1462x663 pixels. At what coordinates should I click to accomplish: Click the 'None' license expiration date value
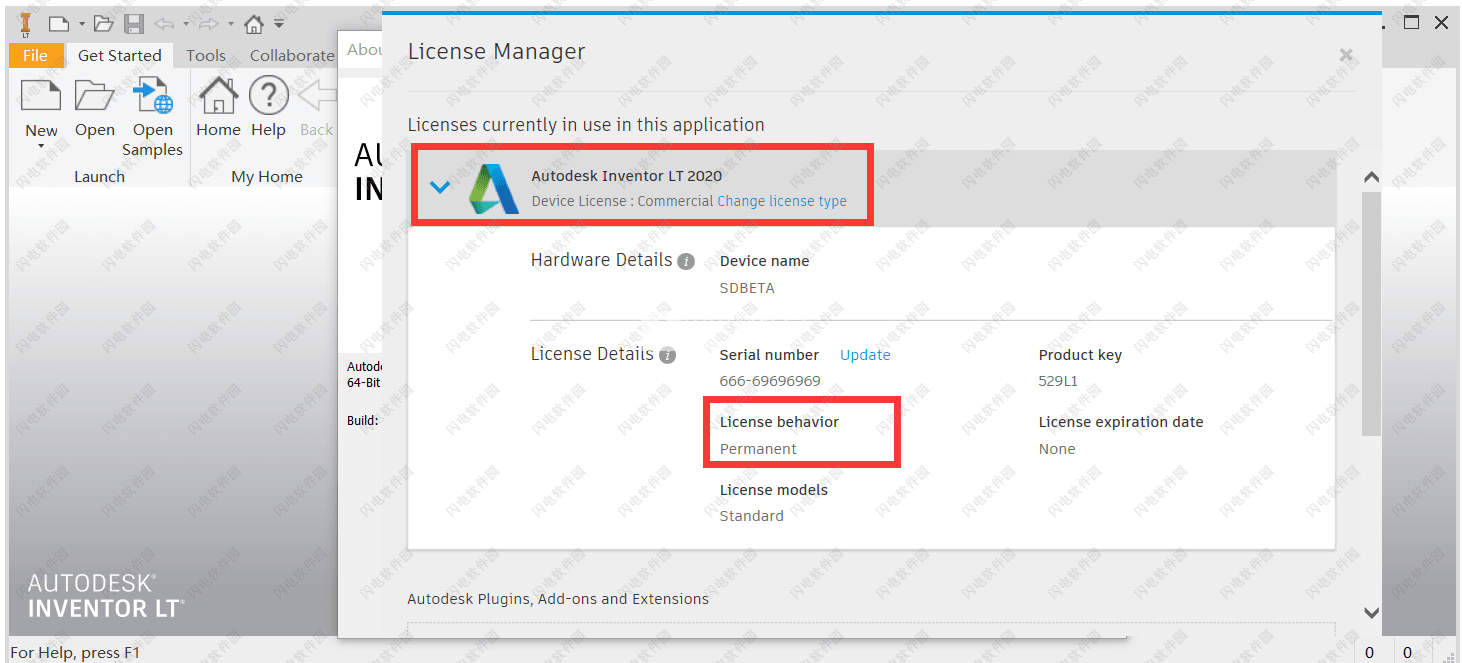point(1057,449)
